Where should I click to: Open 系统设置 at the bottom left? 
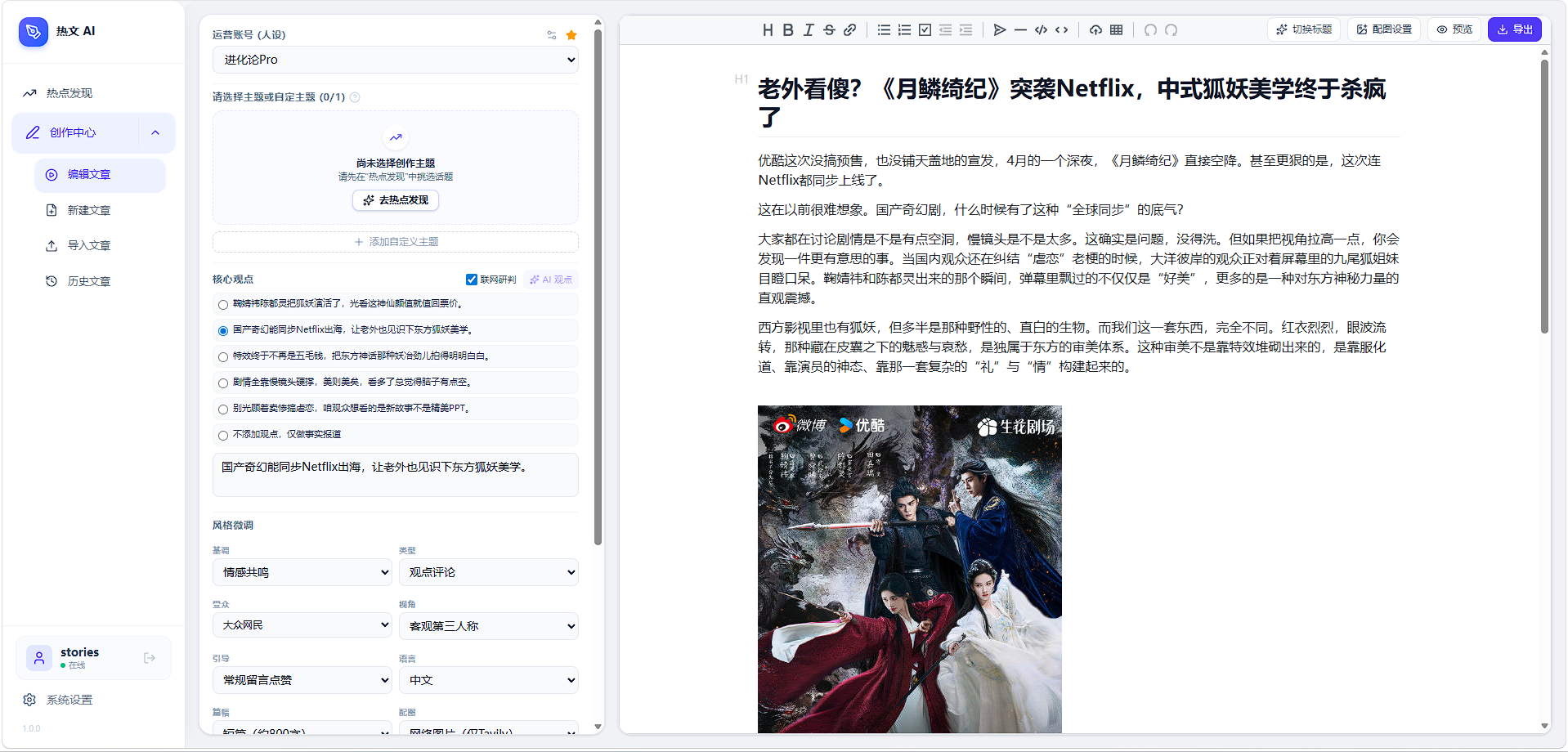coord(69,700)
